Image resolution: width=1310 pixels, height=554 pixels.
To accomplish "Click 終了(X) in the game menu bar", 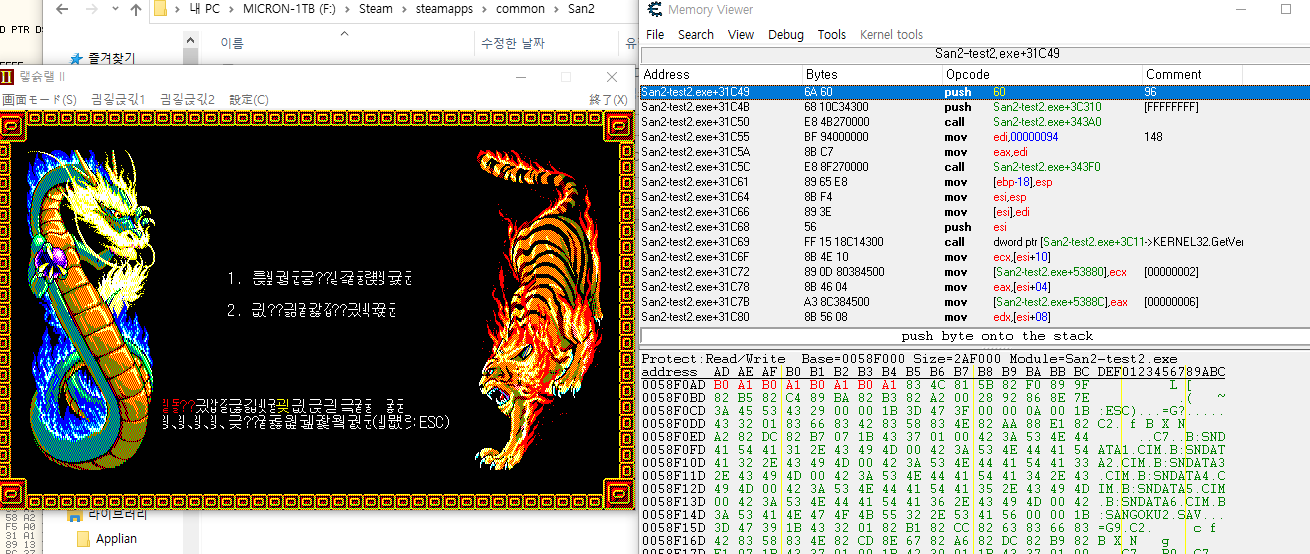I will coord(609,99).
